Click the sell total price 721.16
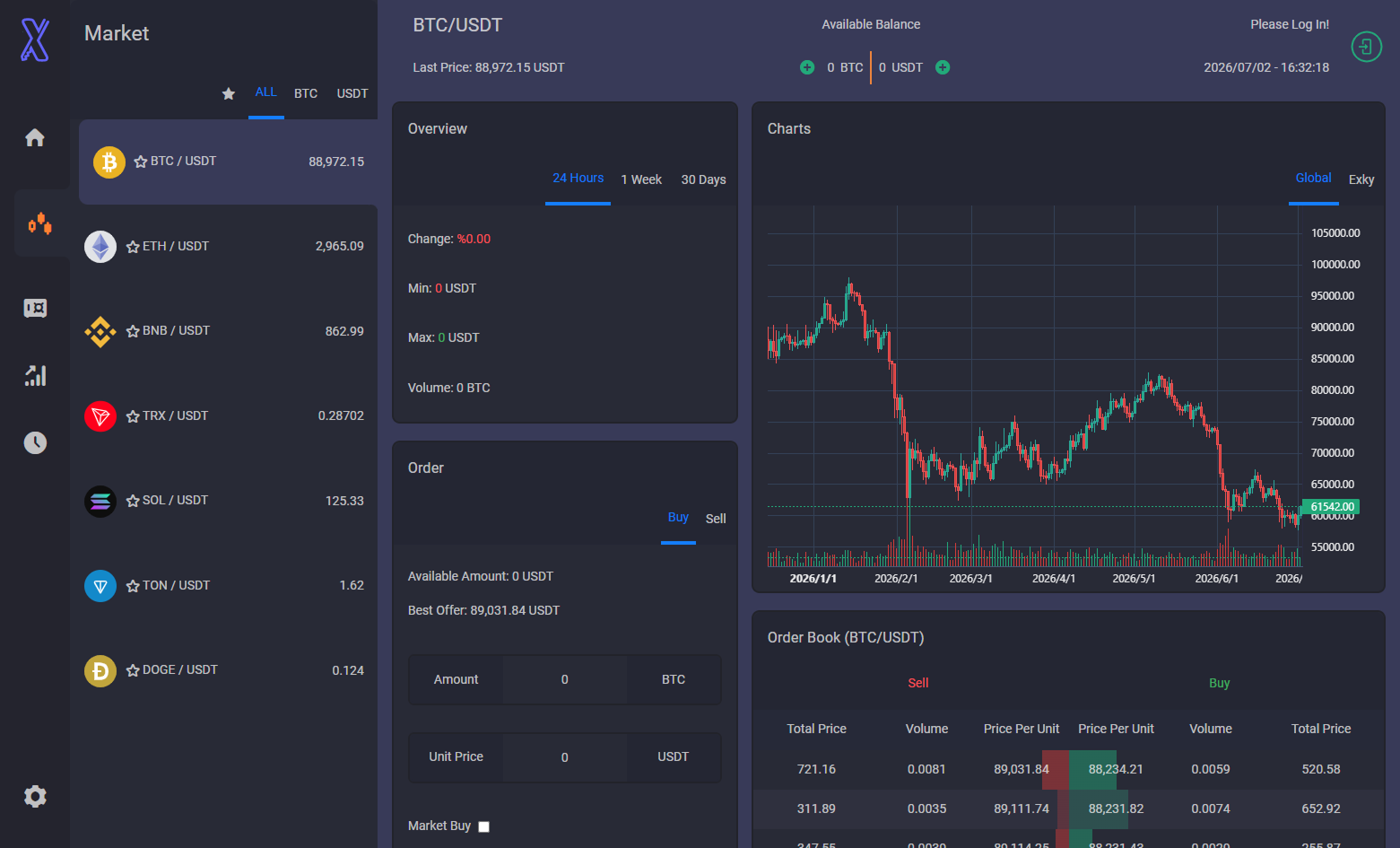Image resolution: width=1400 pixels, height=848 pixels. tap(816, 769)
